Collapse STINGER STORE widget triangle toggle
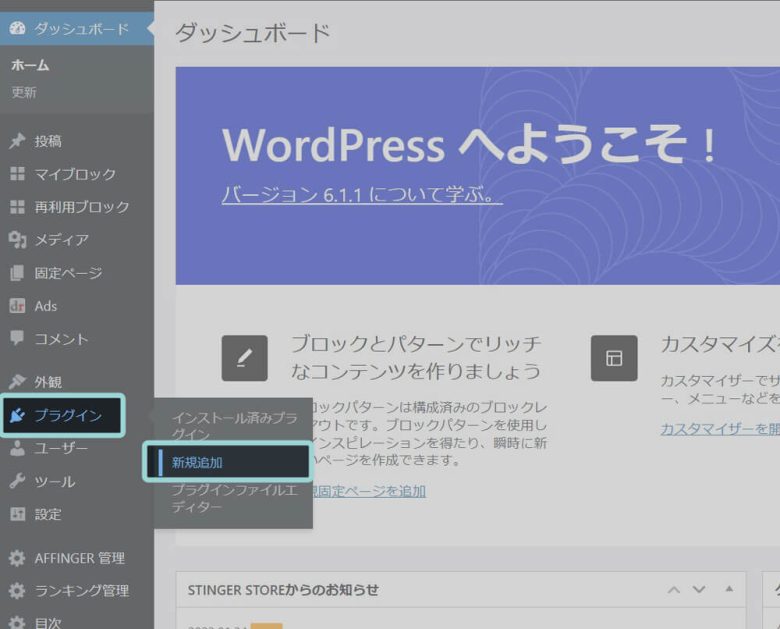 pos(729,590)
